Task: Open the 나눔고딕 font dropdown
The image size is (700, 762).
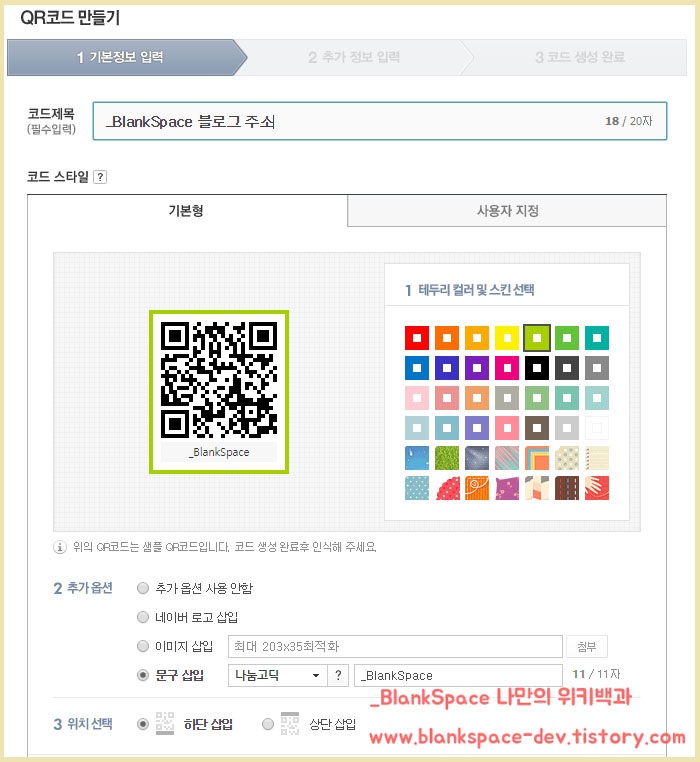Action: (x=277, y=675)
